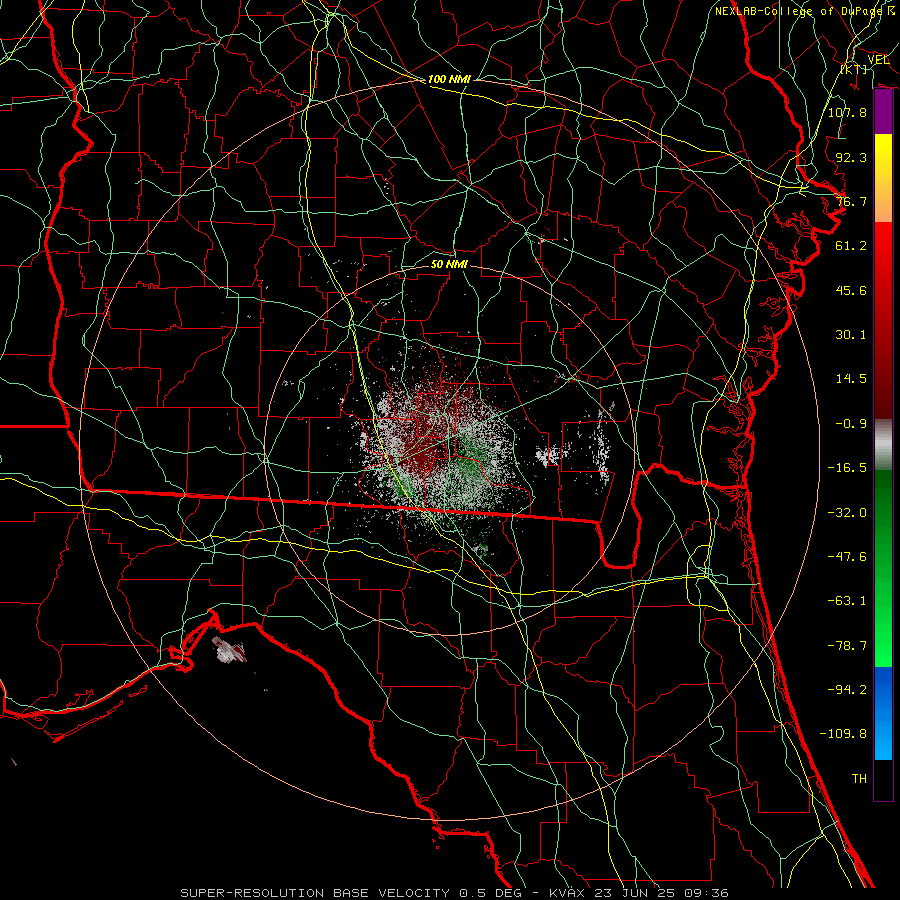The height and width of the screenshot is (900, 900).
Task: Click the 92.3 value on velocity scale
Action: click(x=851, y=157)
